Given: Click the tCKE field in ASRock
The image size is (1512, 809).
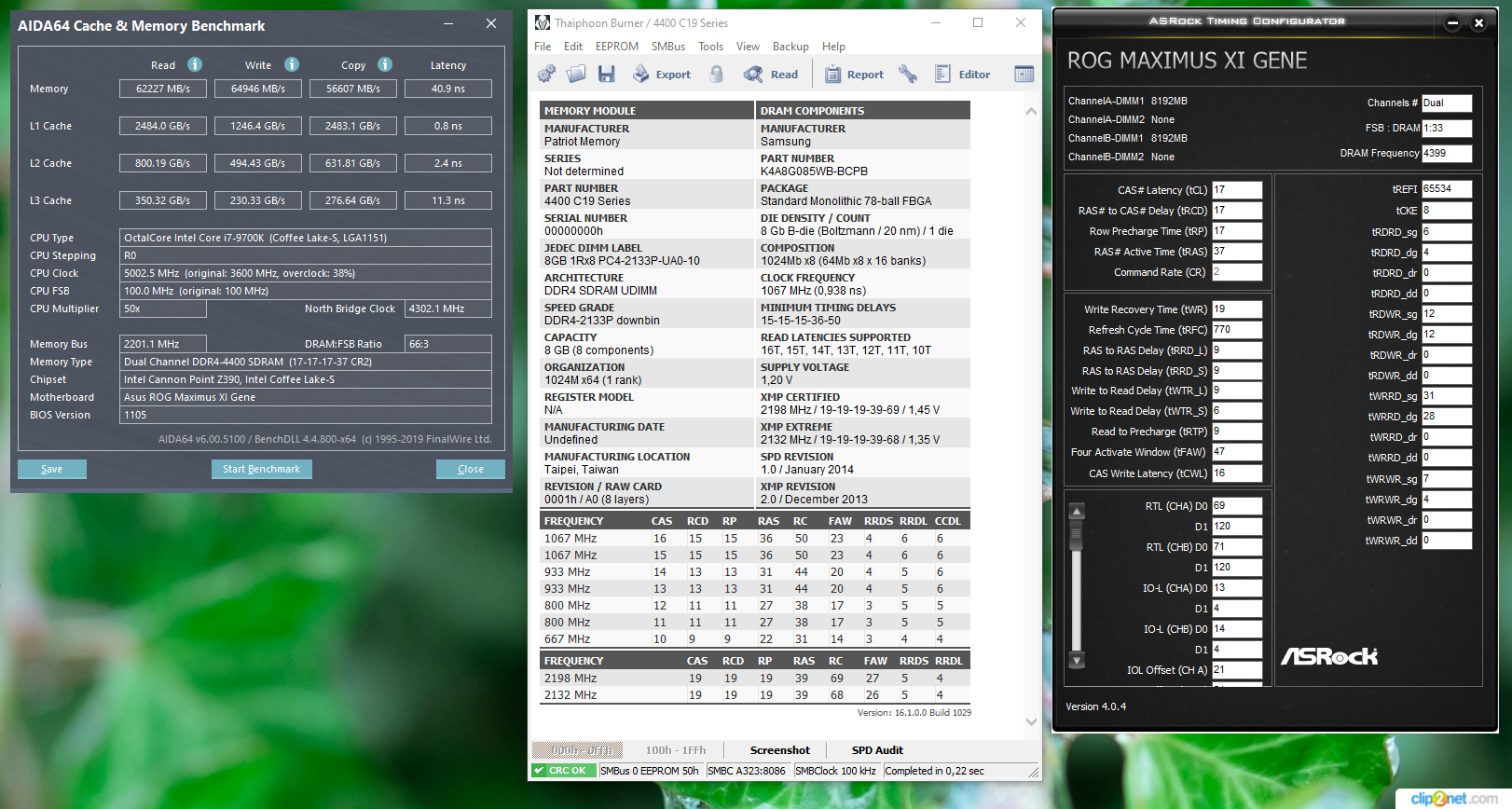Looking at the screenshot, I should (1447, 211).
